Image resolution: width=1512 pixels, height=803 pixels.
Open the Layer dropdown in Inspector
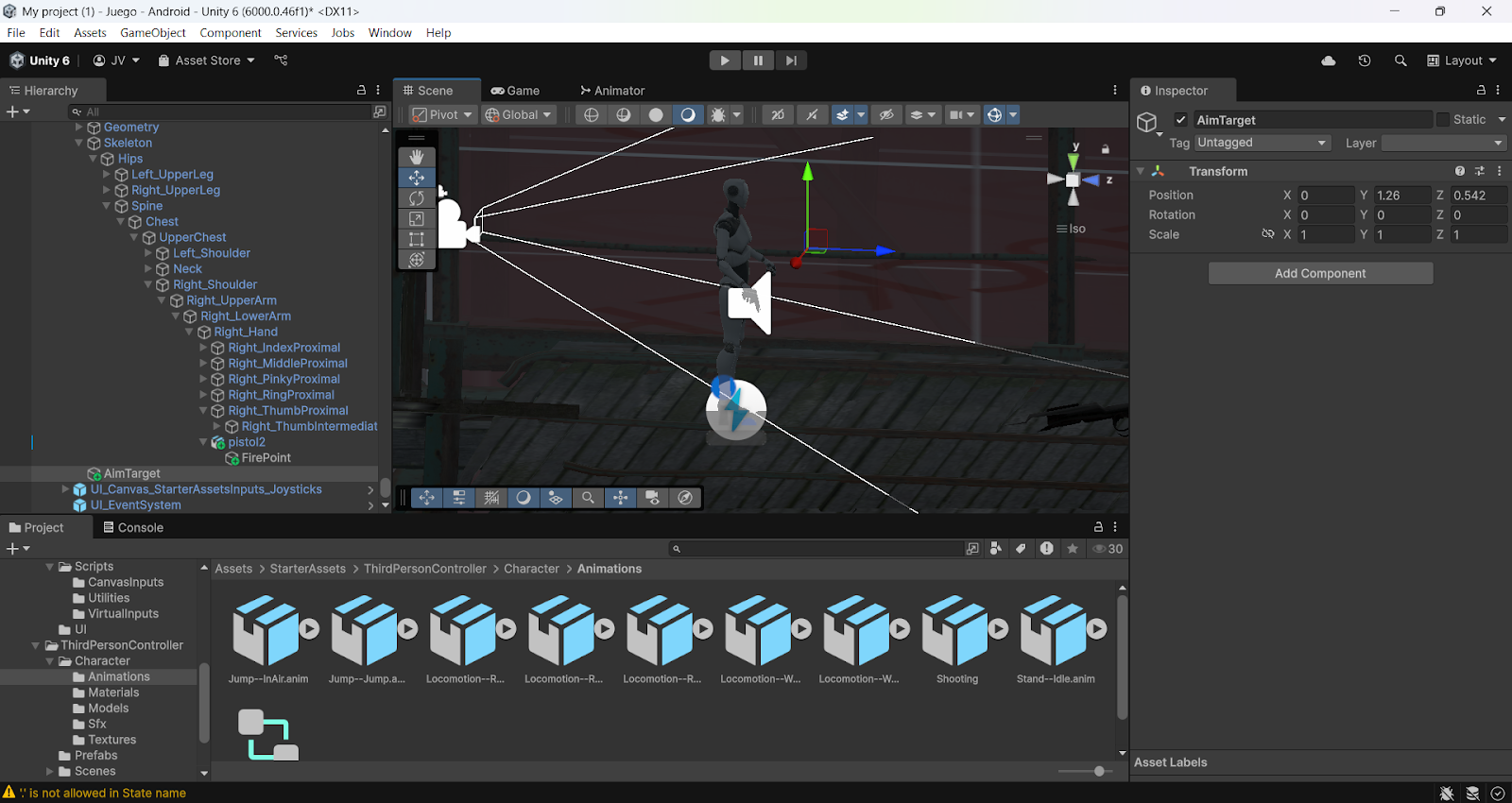click(x=1443, y=143)
